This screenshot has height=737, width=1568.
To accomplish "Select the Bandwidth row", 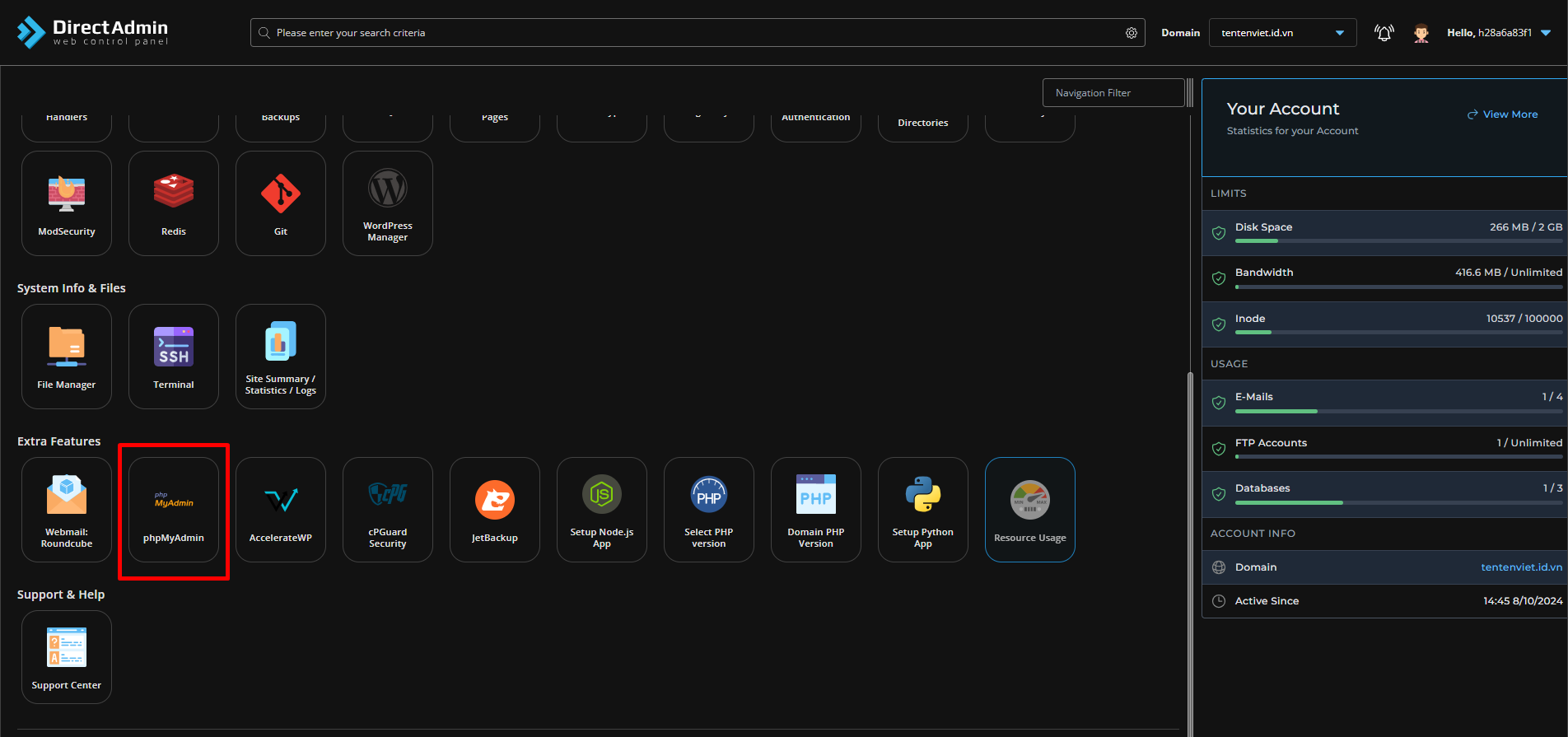I will coord(1384,278).
